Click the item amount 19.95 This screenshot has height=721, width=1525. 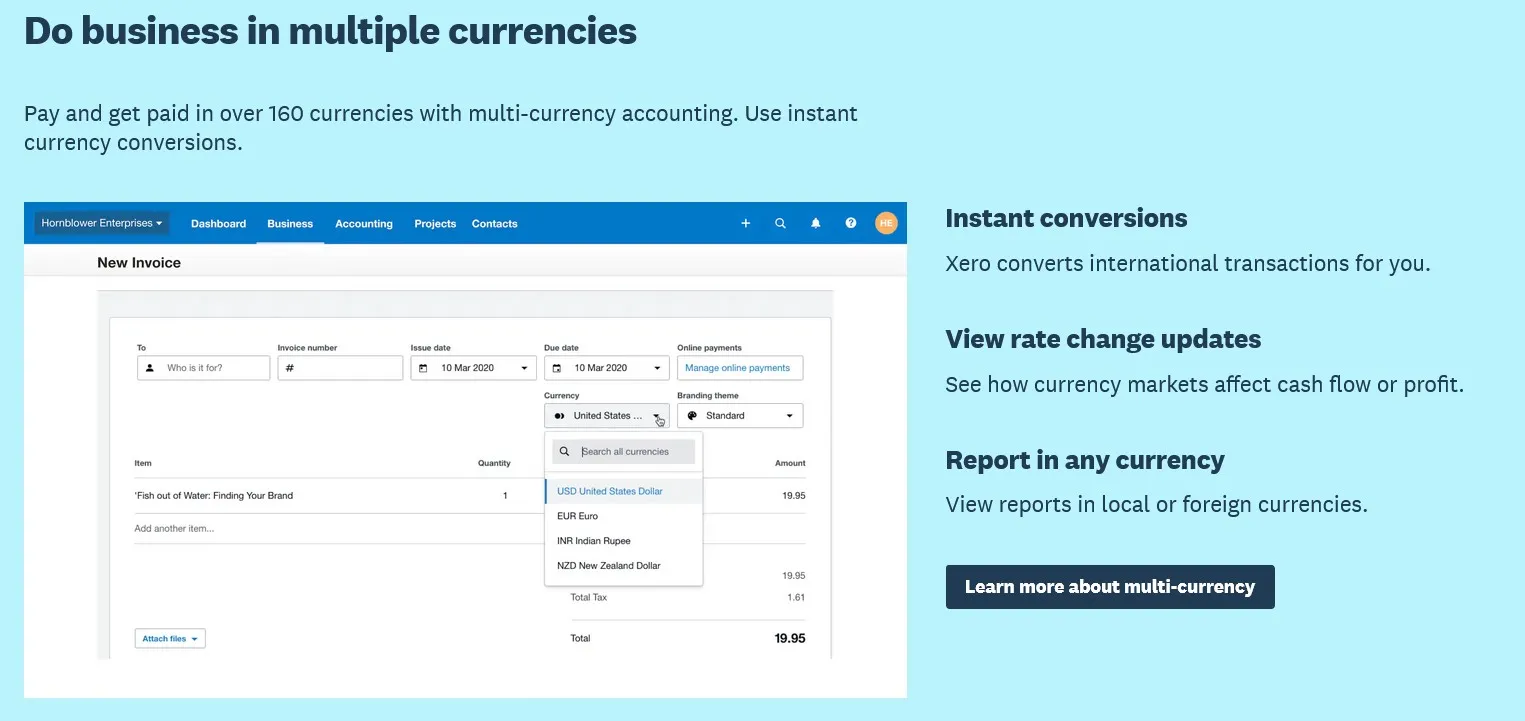click(x=793, y=495)
